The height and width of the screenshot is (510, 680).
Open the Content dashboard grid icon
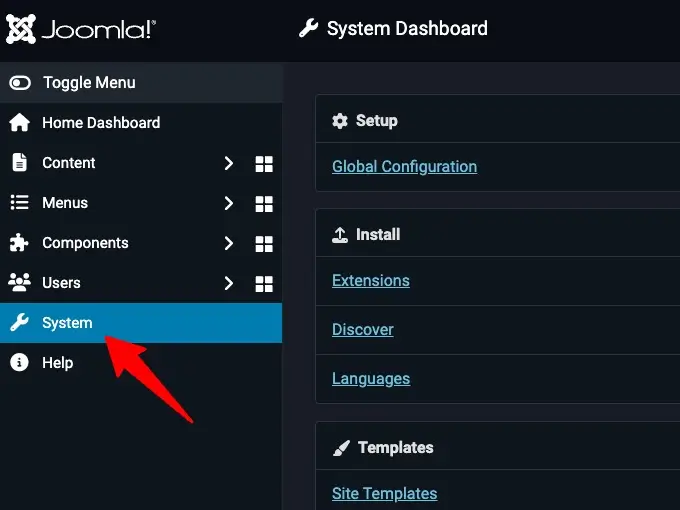click(x=264, y=164)
